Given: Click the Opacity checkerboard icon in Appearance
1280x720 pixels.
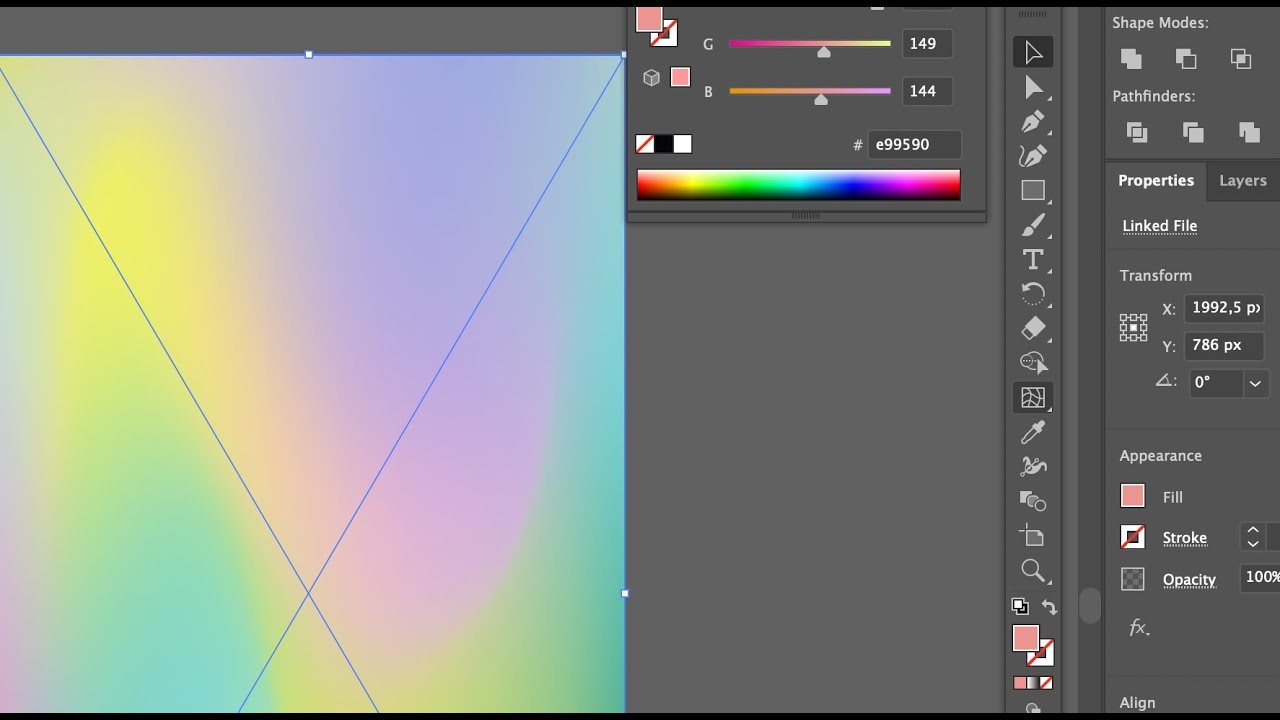Looking at the screenshot, I should [x=1132, y=579].
